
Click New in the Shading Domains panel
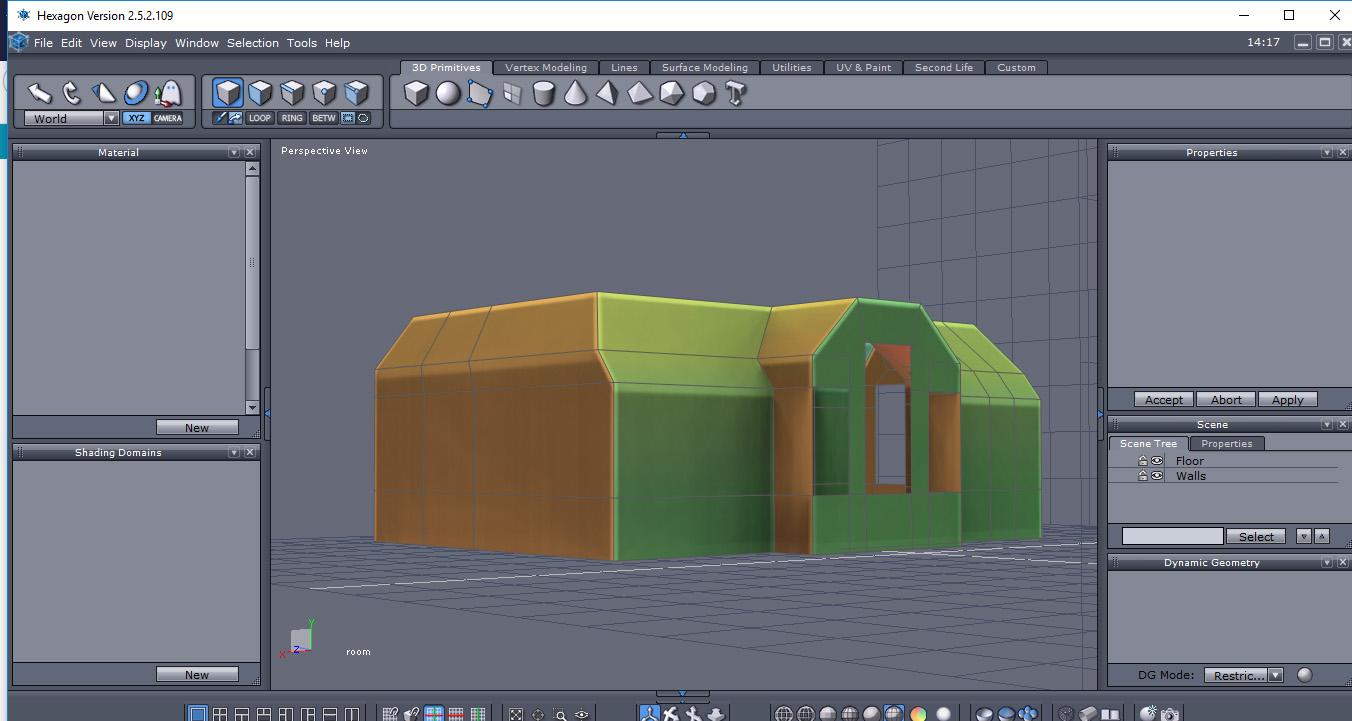(x=197, y=675)
